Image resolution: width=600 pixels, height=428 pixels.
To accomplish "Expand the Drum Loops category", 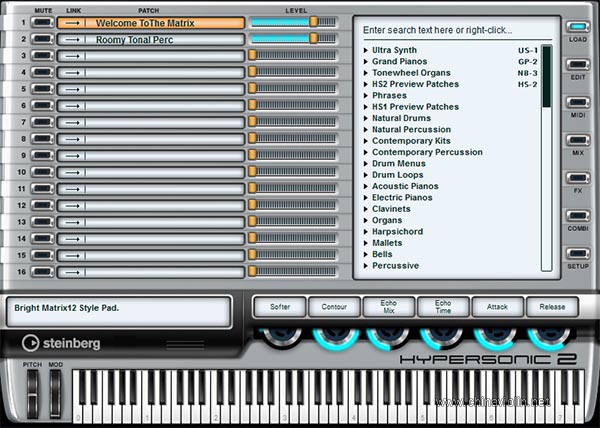I will point(365,175).
